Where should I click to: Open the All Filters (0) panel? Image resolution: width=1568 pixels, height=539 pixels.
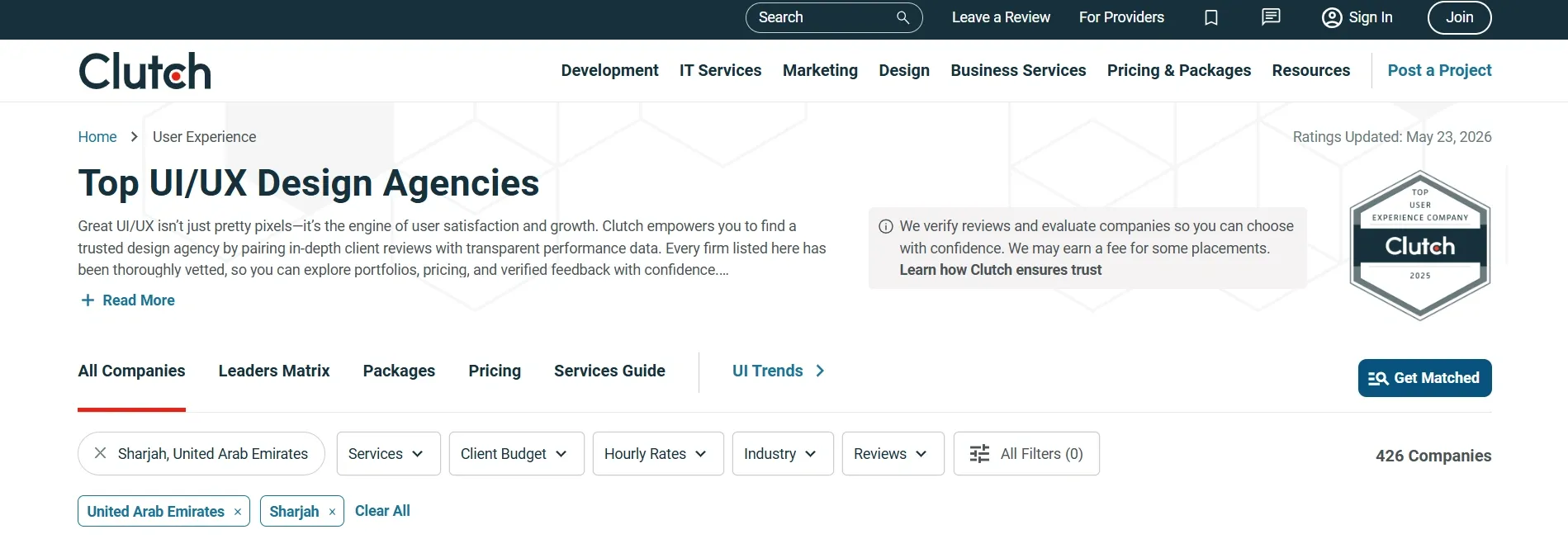pos(1026,454)
